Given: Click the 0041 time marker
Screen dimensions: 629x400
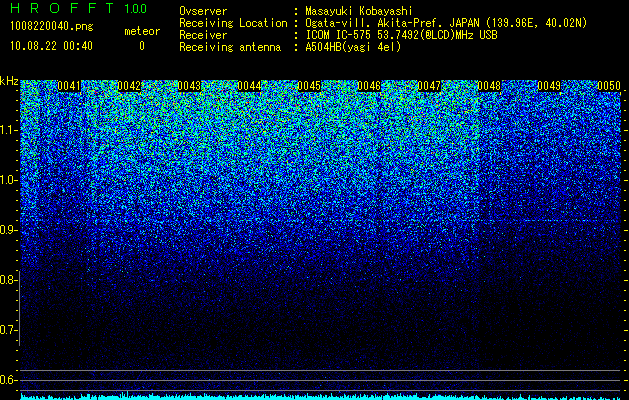Looking at the screenshot, I should click(x=69, y=86).
